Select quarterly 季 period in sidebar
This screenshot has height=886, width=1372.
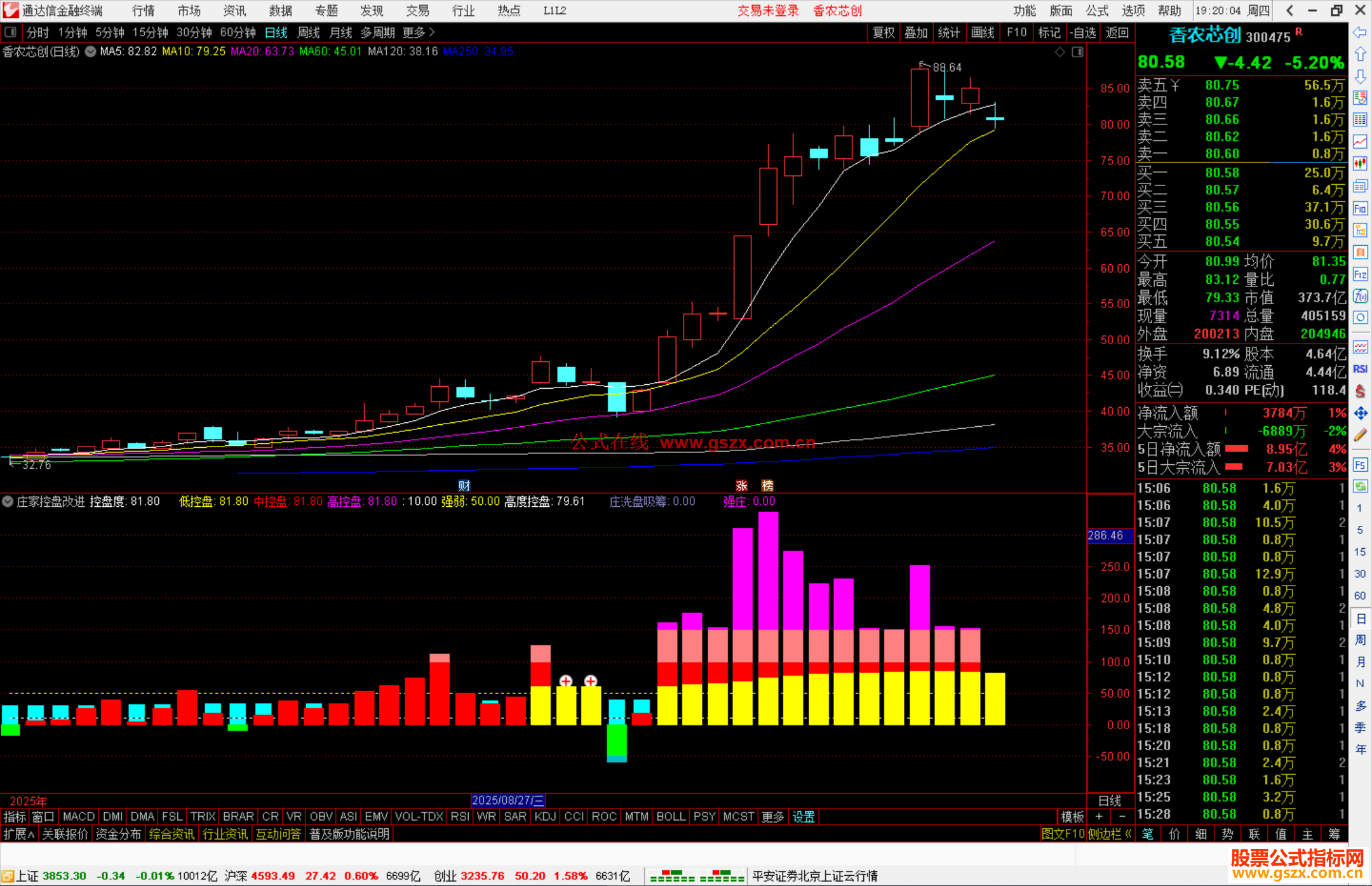tap(1360, 728)
